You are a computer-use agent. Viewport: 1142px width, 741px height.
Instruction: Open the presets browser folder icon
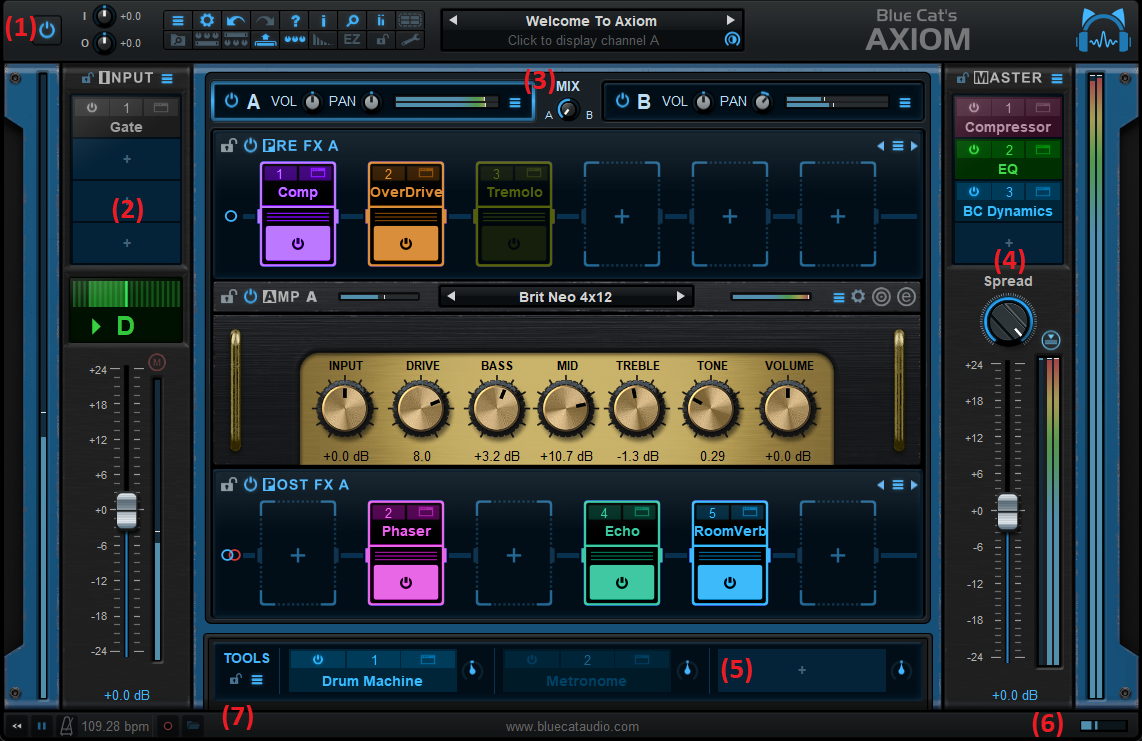click(178, 40)
